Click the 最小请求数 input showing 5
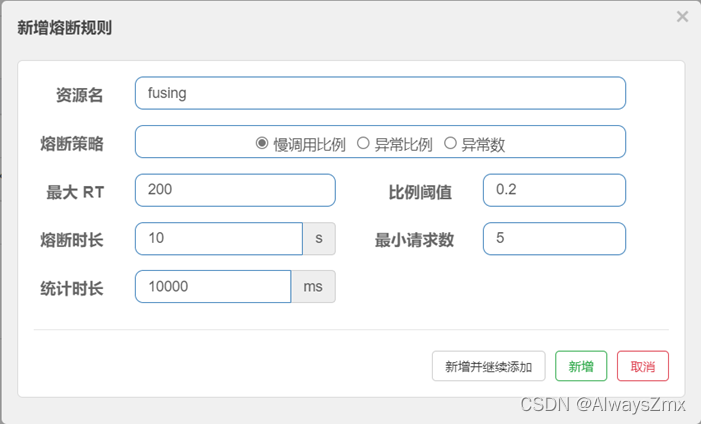This screenshot has height=424, width=701. (x=554, y=238)
